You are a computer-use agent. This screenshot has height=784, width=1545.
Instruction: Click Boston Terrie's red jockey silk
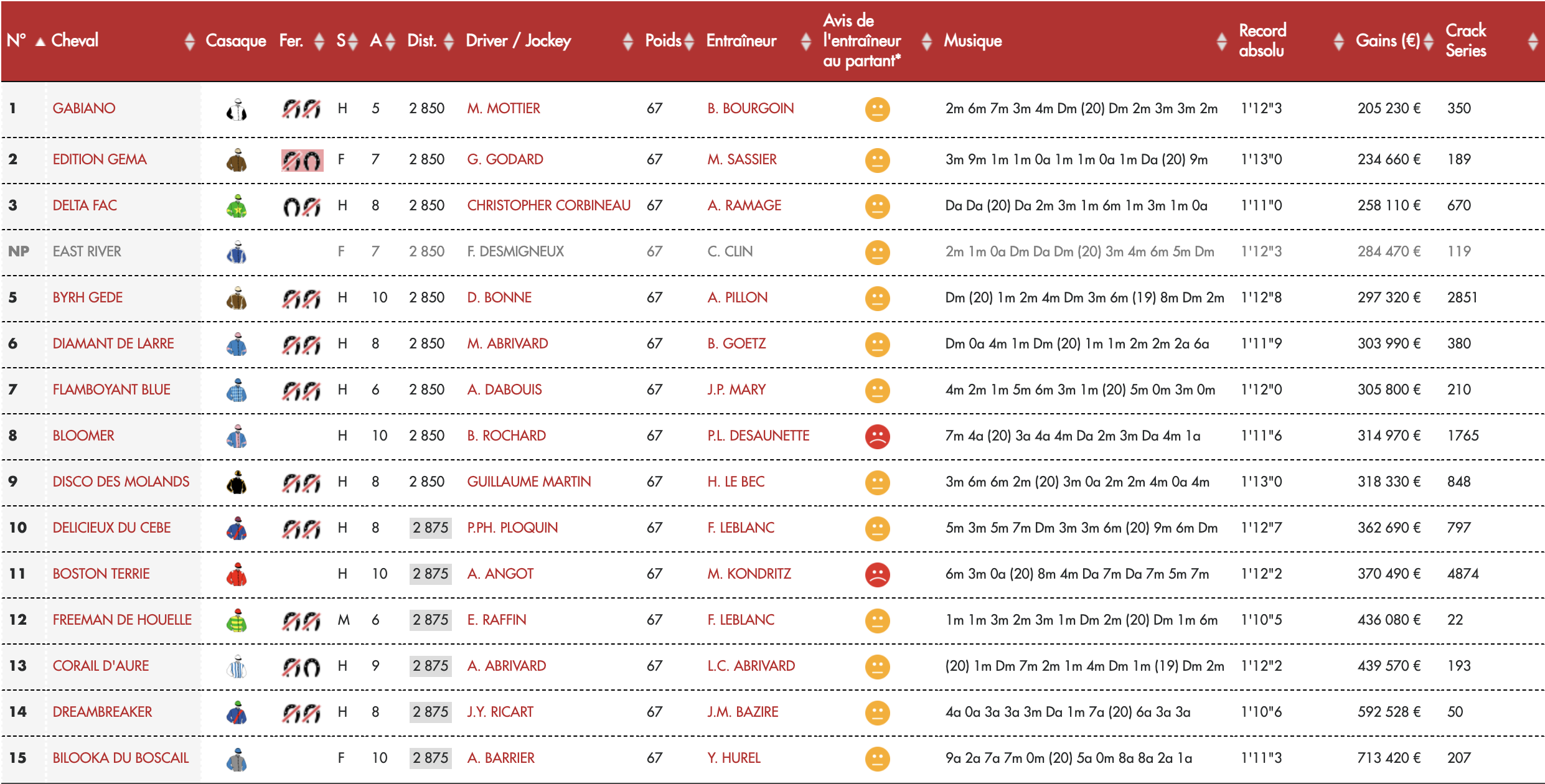237,574
